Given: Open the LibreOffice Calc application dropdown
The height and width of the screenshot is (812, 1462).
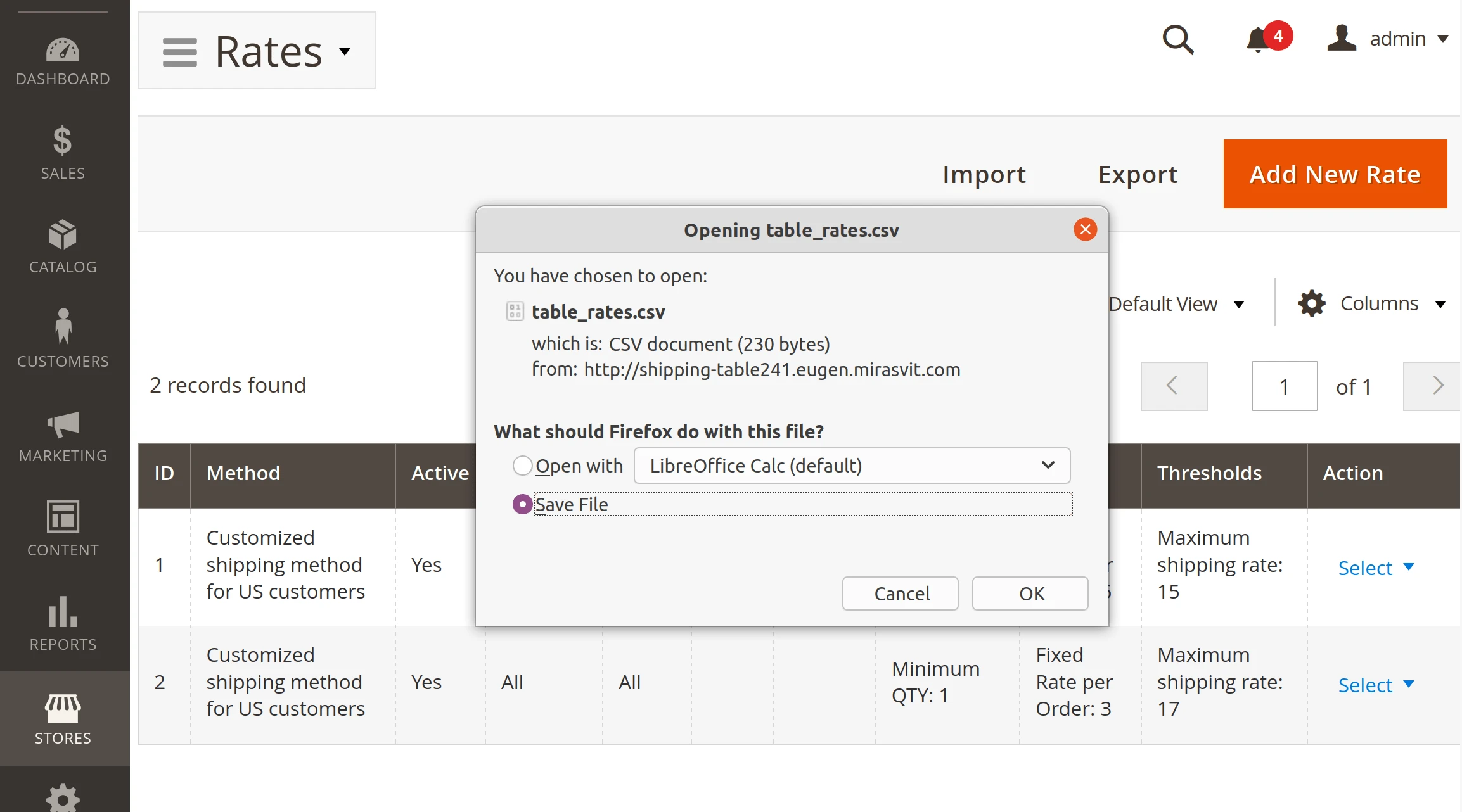Looking at the screenshot, I should pyautogui.click(x=851, y=466).
